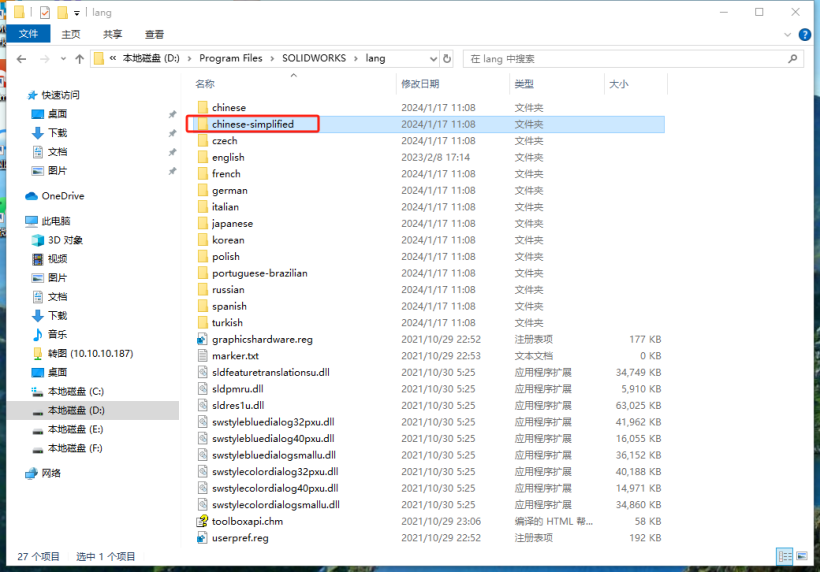Select 本地磁盘 (C:) in the navigation tree
Viewport: 820px width, 573px height.
[x=75, y=391]
